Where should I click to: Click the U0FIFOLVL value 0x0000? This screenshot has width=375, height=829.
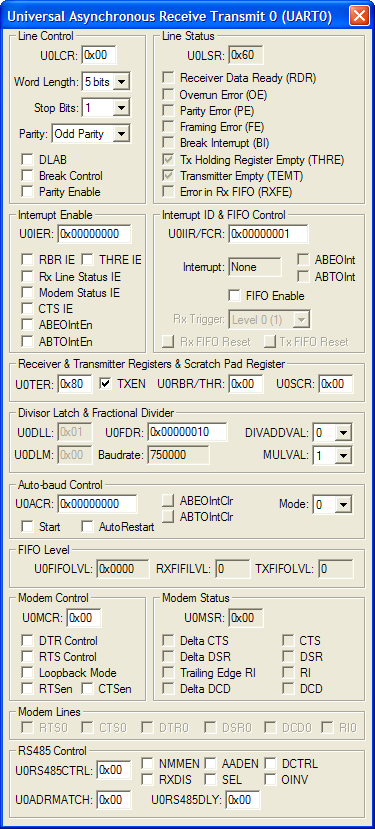tap(123, 569)
